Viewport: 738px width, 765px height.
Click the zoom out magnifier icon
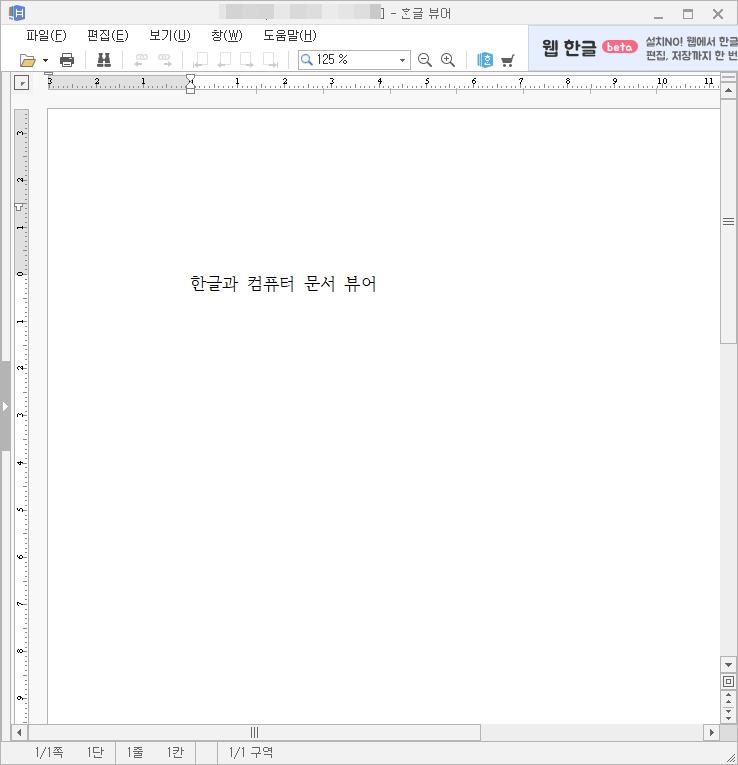coord(425,60)
